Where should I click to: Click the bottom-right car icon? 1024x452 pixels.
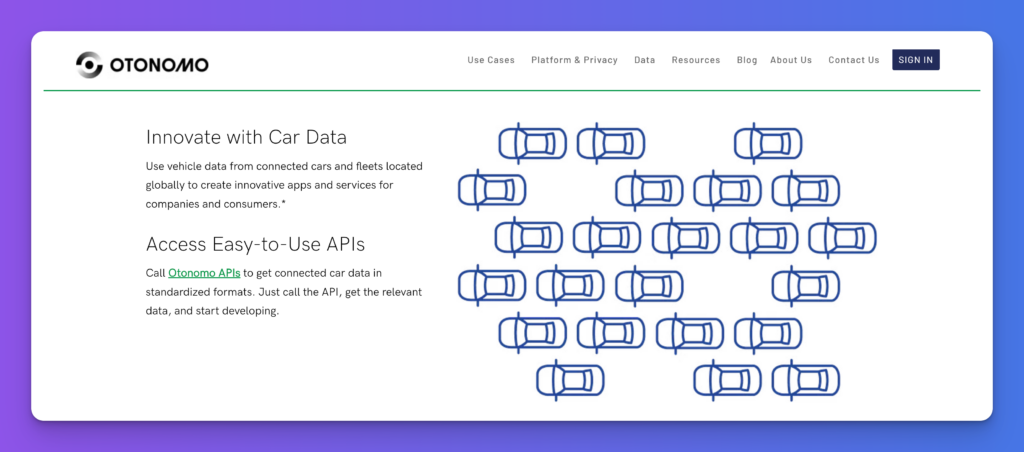805,381
